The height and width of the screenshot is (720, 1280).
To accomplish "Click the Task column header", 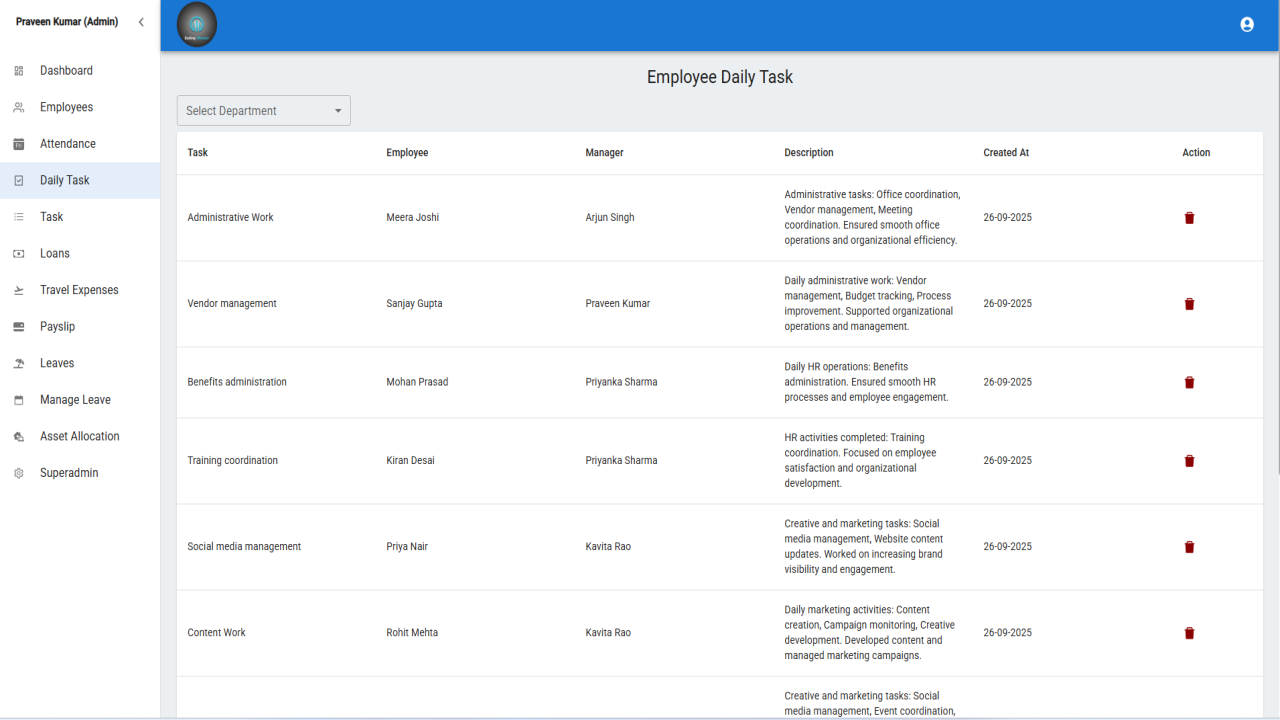I will [x=198, y=153].
